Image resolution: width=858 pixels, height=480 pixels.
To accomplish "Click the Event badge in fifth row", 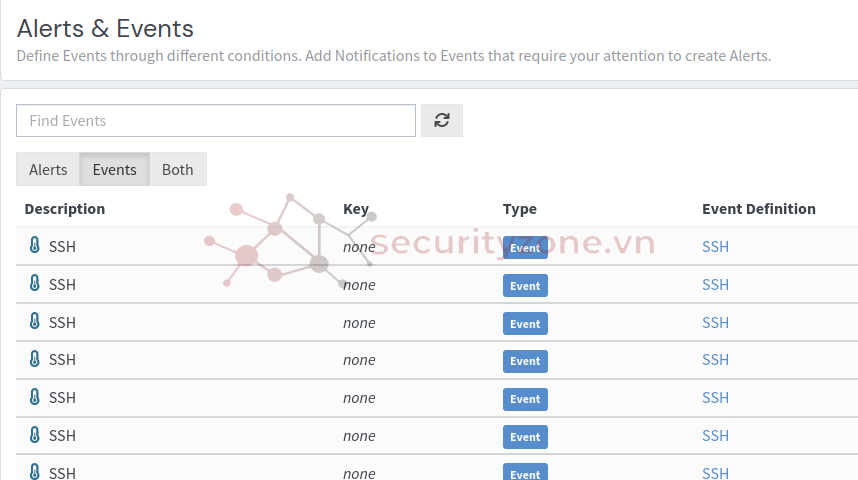I will pyautogui.click(x=525, y=399).
